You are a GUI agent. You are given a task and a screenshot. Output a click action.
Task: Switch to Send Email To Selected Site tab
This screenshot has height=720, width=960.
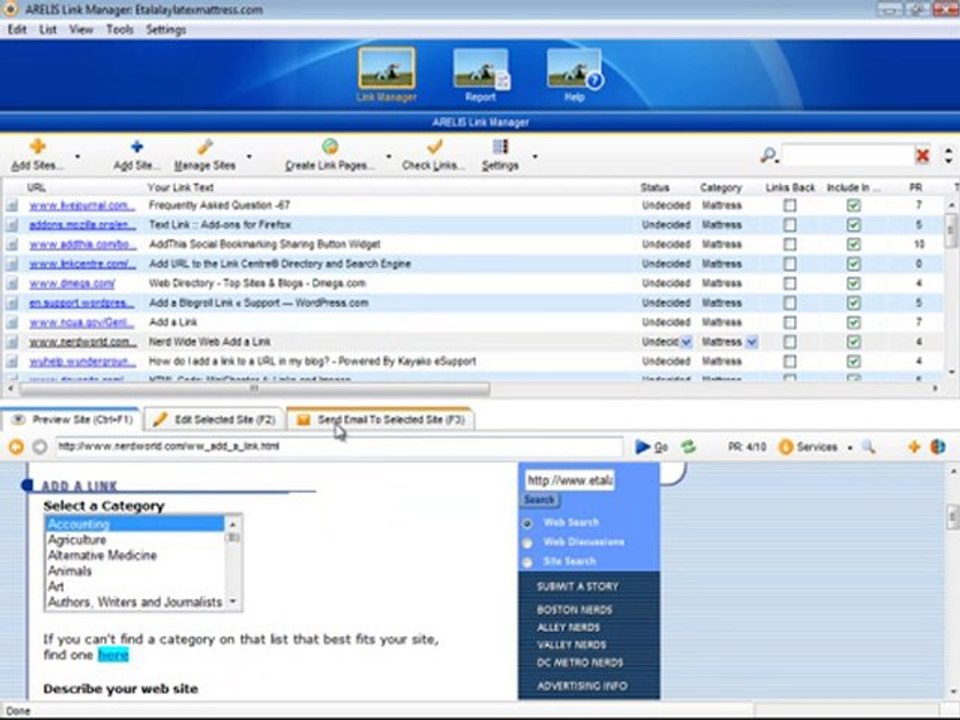[380, 419]
